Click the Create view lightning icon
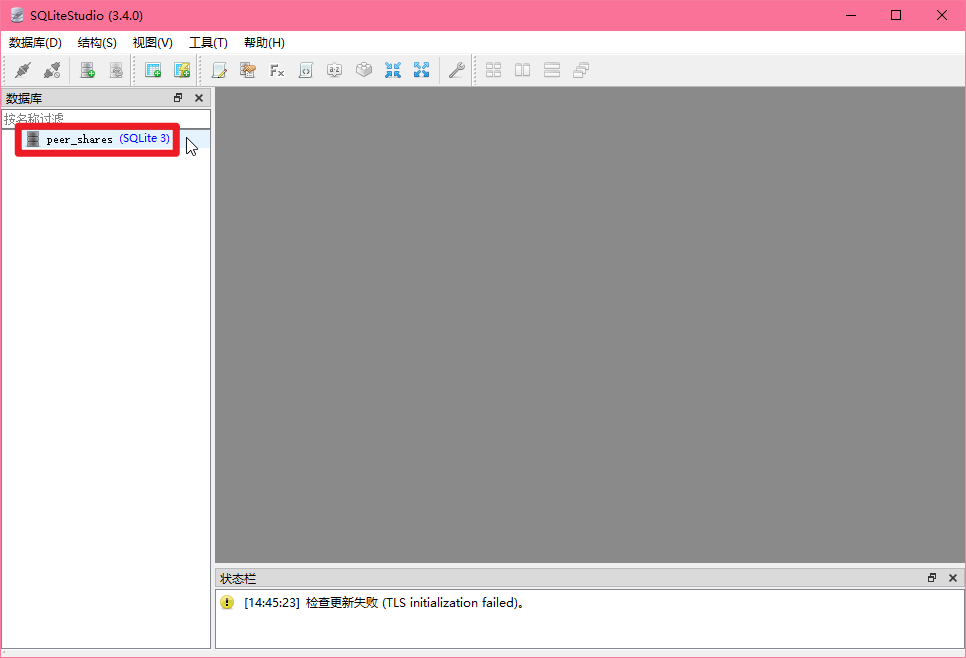Screen dimensions: 966x658 point(182,70)
